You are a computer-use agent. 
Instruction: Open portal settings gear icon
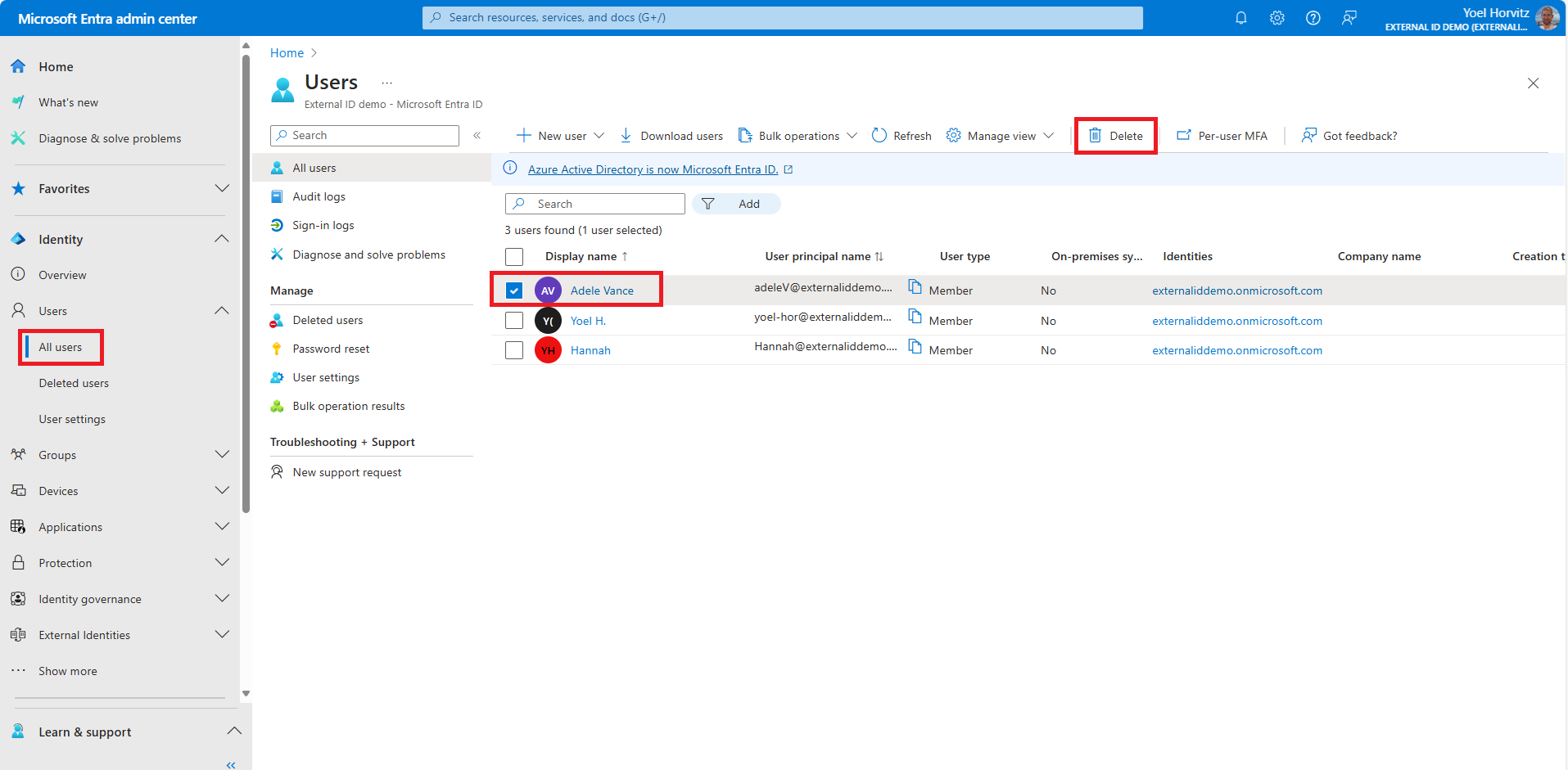point(1277,18)
